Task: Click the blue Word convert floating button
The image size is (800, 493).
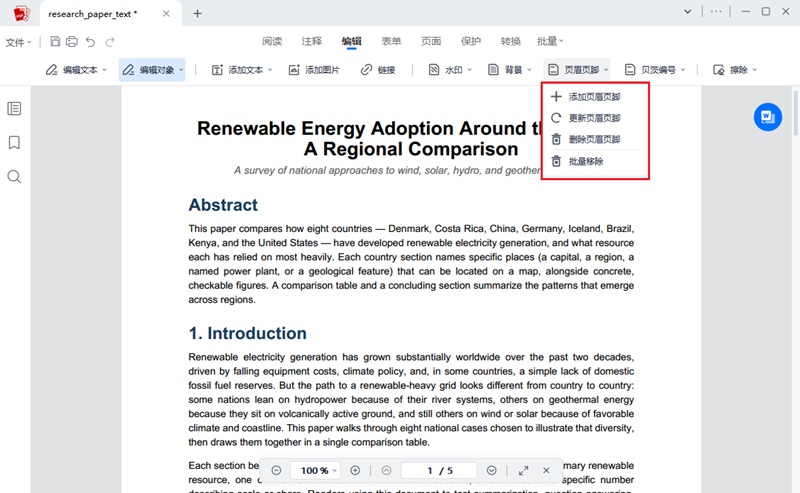Action: [x=768, y=117]
